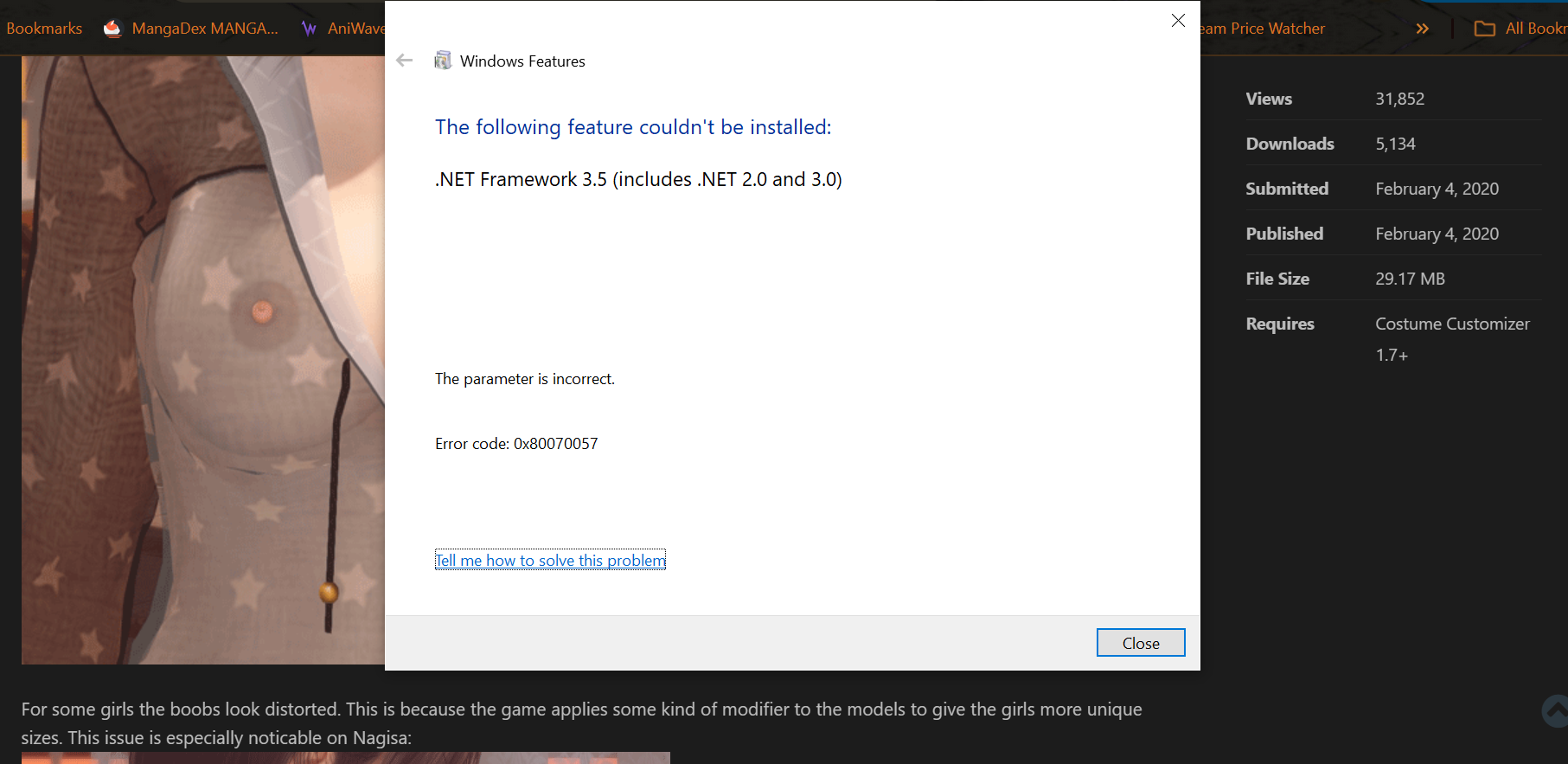Open 'Tell me how to solve this problem' link

tap(550, 561)
